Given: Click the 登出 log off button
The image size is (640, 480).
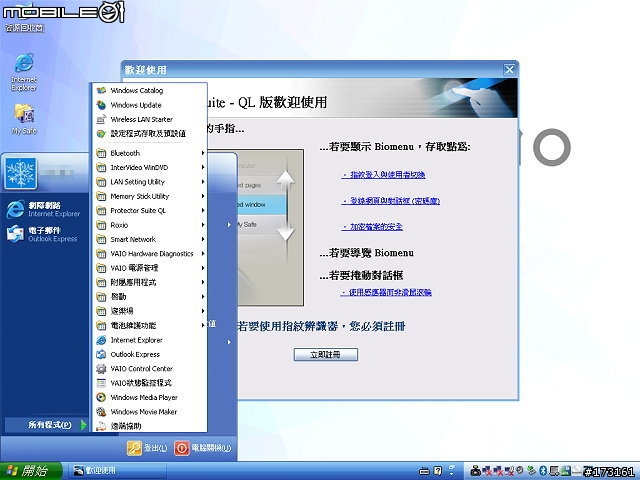Looking at the screenshot, I should tap(147, 448).
